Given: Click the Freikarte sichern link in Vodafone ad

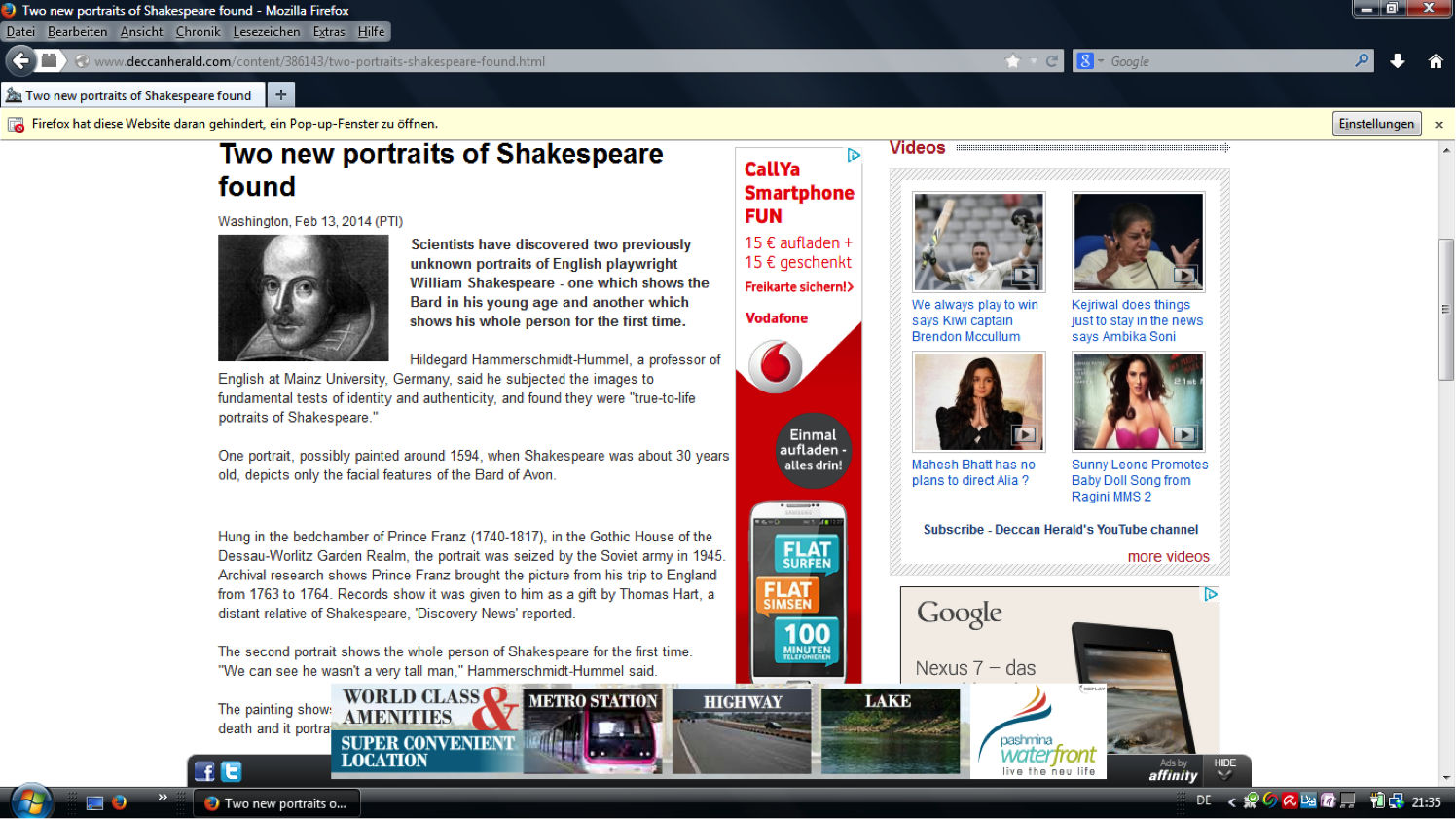Looking at the screenshot, I should tap(799, 287).
